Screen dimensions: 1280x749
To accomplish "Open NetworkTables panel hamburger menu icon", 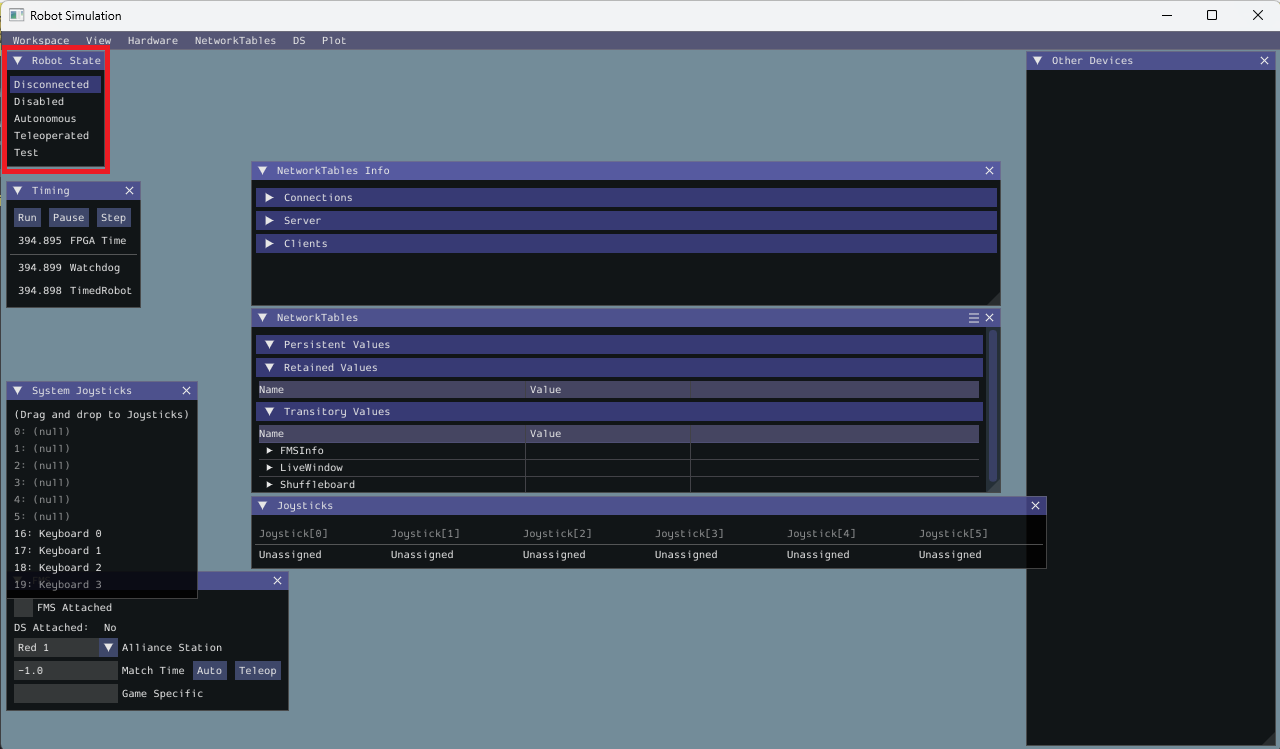I will [x=974, y=318].
